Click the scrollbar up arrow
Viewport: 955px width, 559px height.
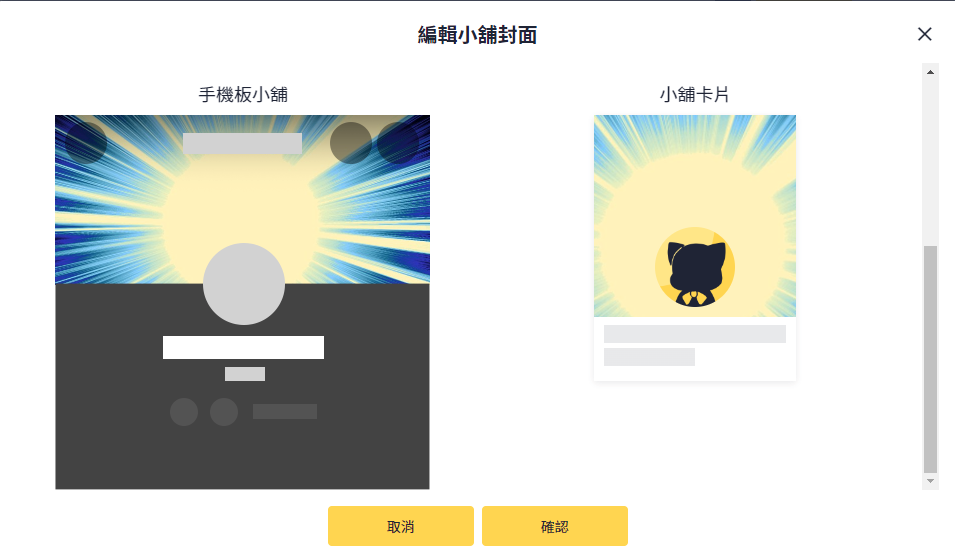point(930,72)
